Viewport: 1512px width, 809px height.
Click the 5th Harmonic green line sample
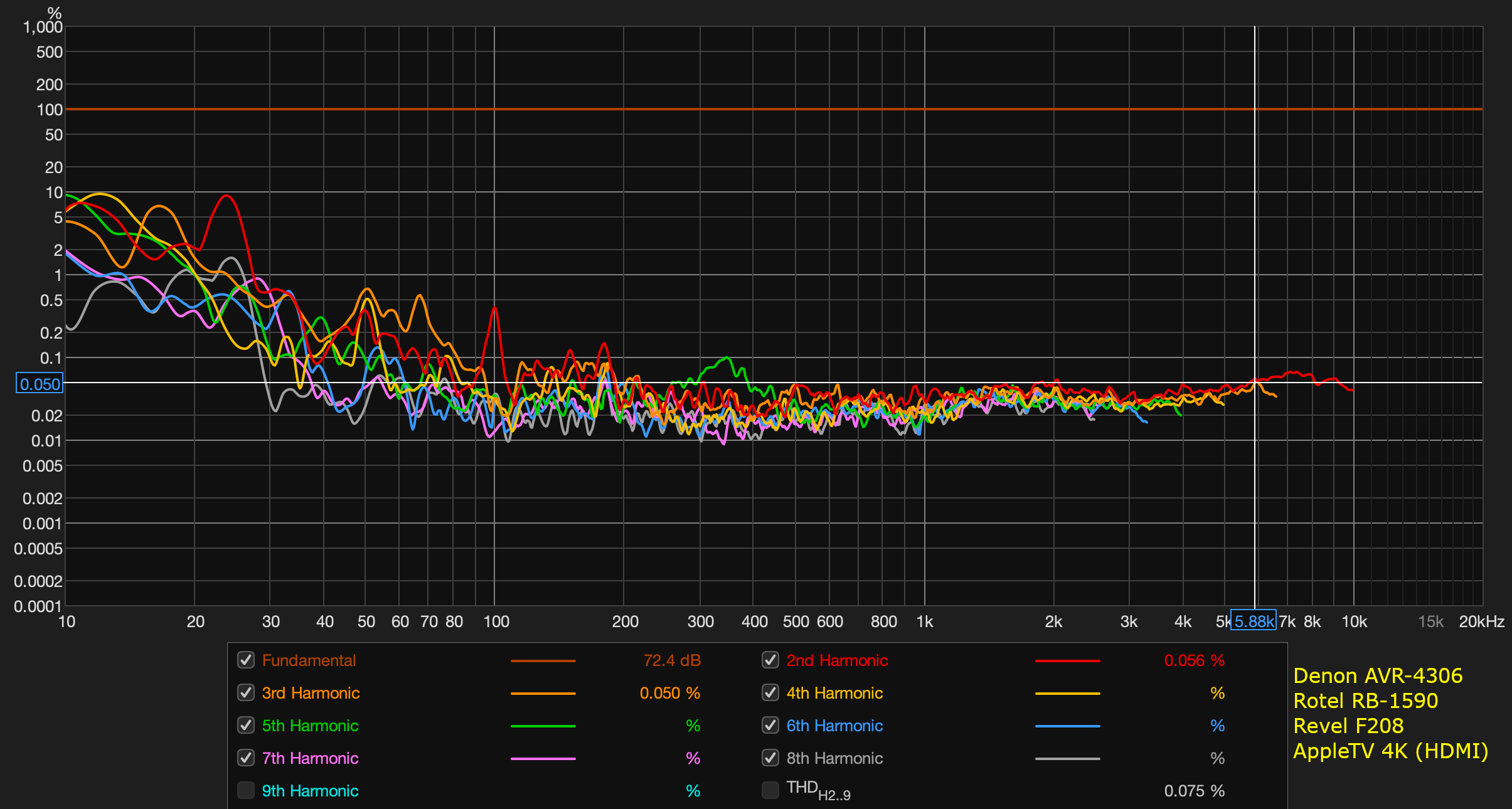(543, 726)
